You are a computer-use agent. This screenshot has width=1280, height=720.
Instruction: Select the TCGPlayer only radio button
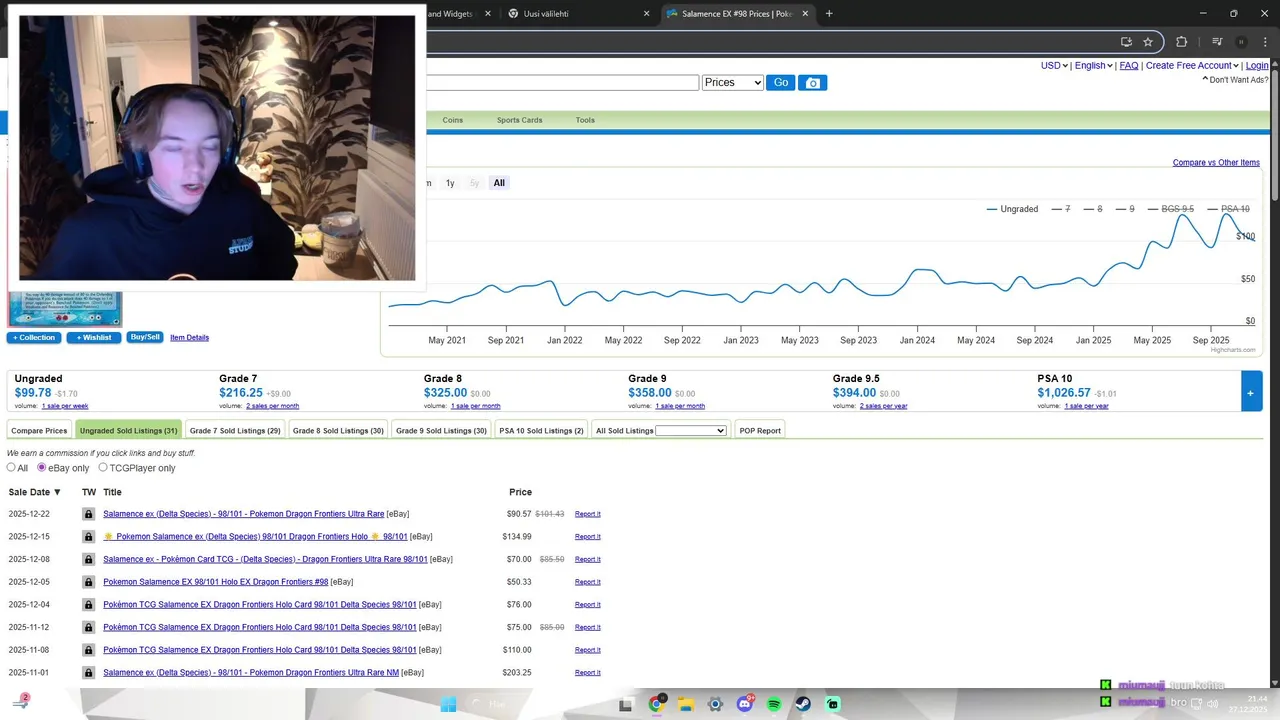click(103, 467)
